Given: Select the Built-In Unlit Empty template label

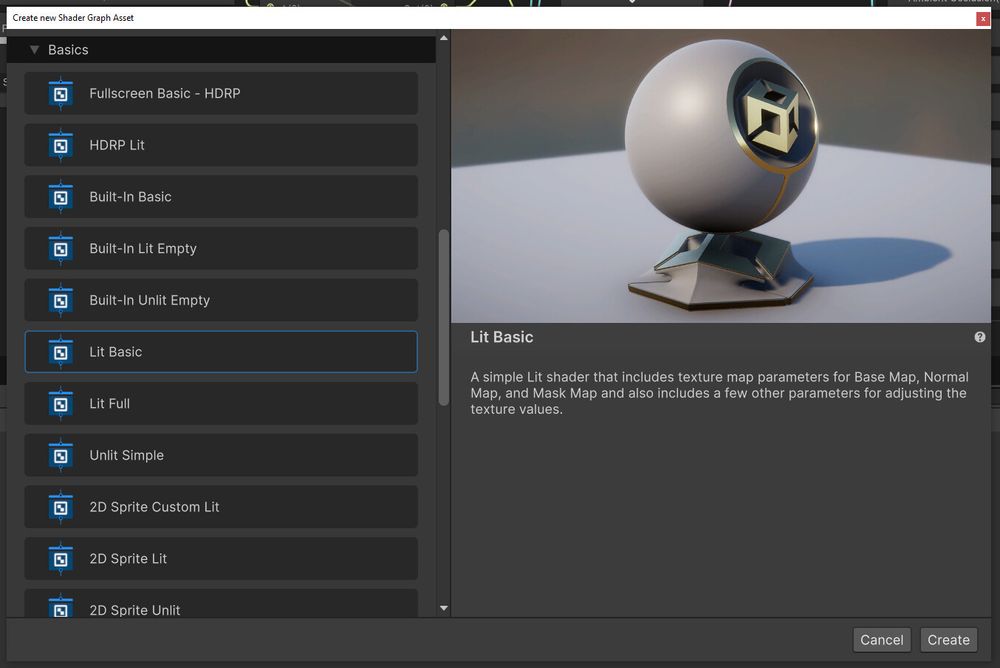Looking at the screenshot, I should coord(149,300).
